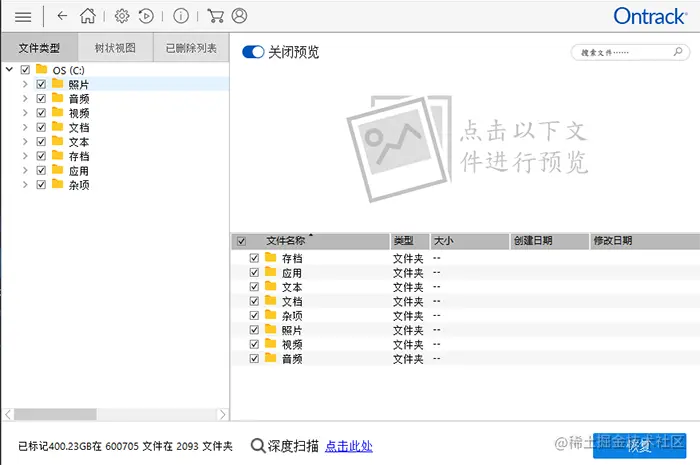Select the 文档 row in file list

465,301
